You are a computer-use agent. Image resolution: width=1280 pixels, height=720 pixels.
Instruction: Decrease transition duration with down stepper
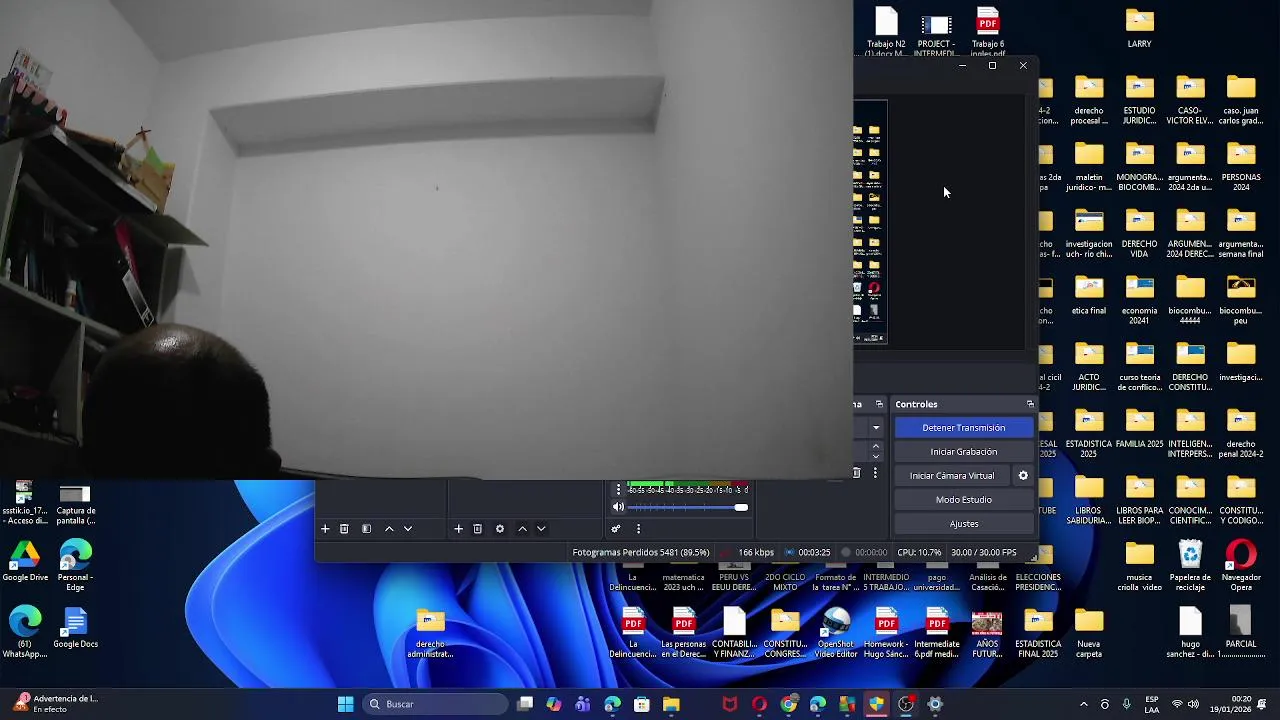(x=876, y=457)
